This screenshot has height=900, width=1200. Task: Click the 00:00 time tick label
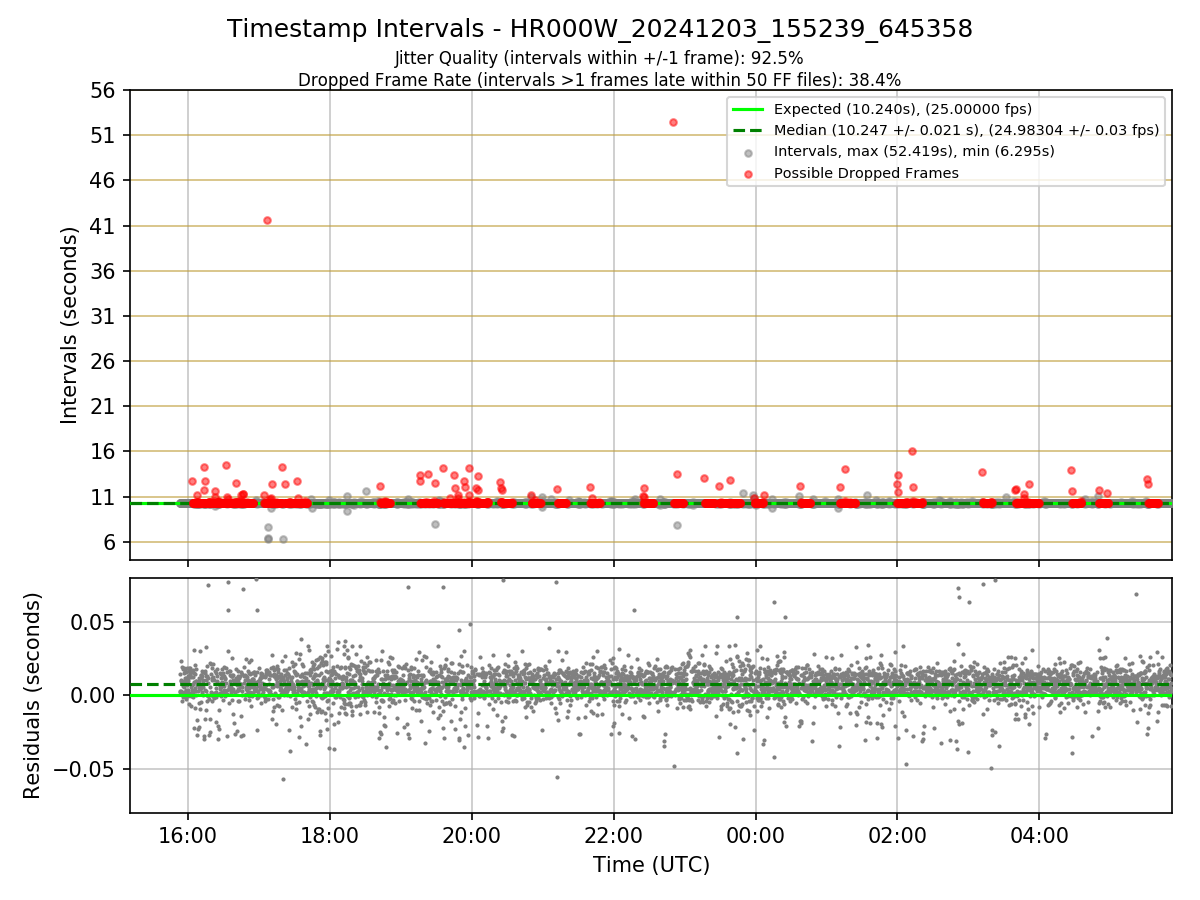point(755,835)
